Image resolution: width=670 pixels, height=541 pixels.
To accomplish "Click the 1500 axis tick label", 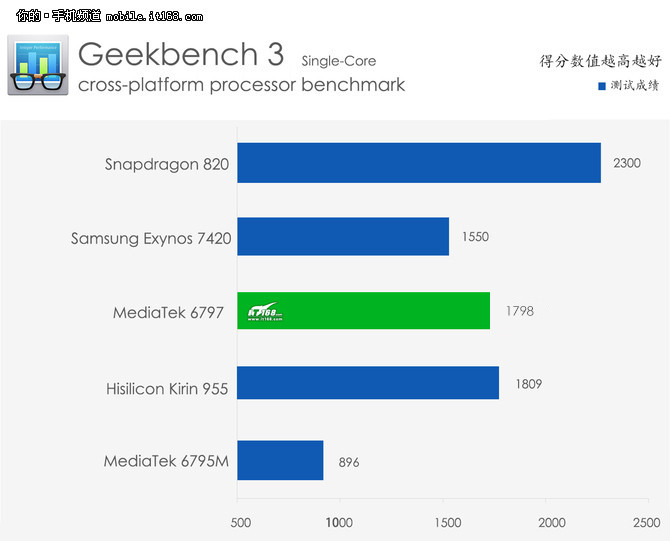I will (449, 523).
